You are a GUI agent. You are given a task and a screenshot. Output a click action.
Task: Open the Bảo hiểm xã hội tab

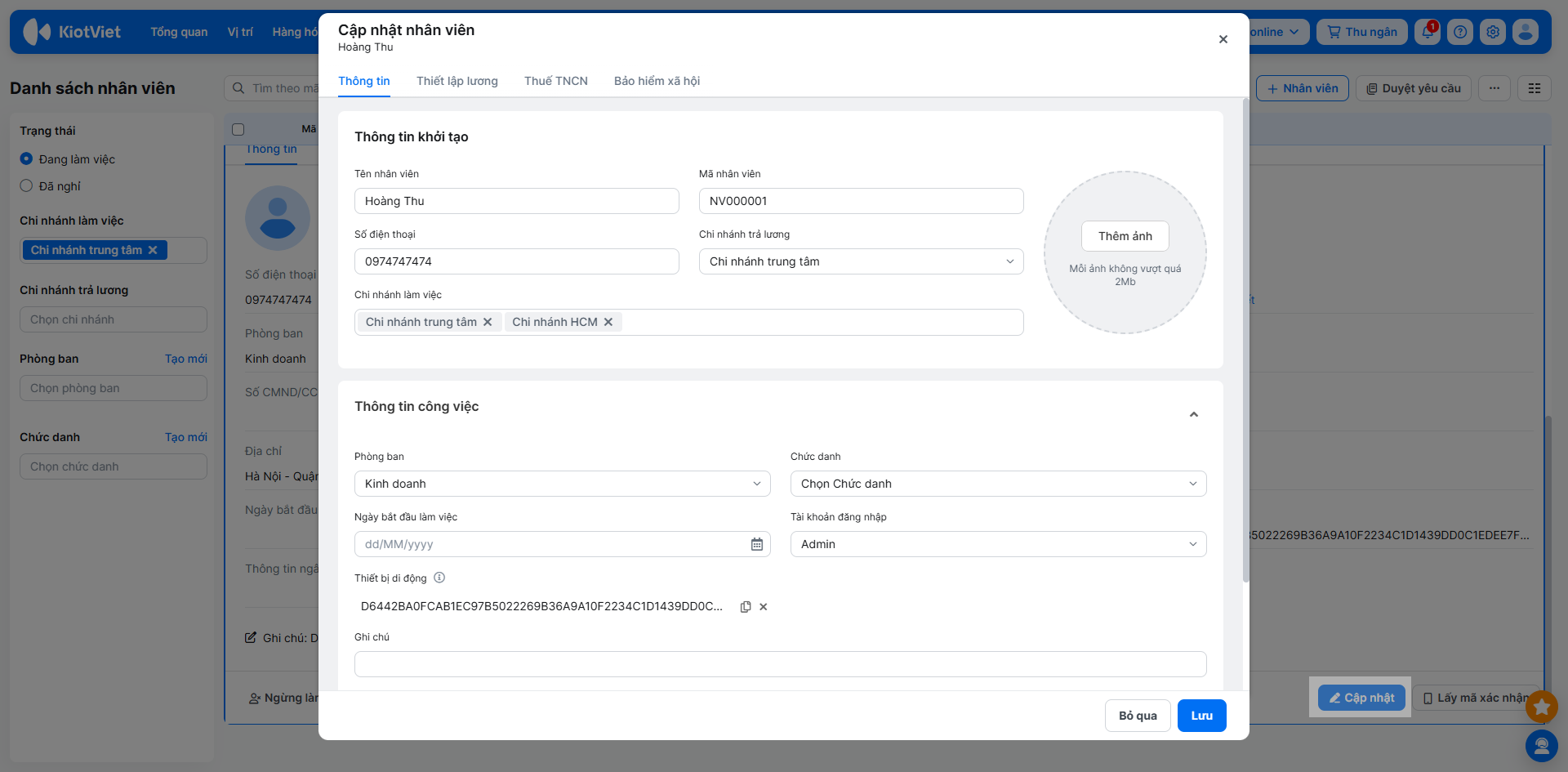click(657, 81)
